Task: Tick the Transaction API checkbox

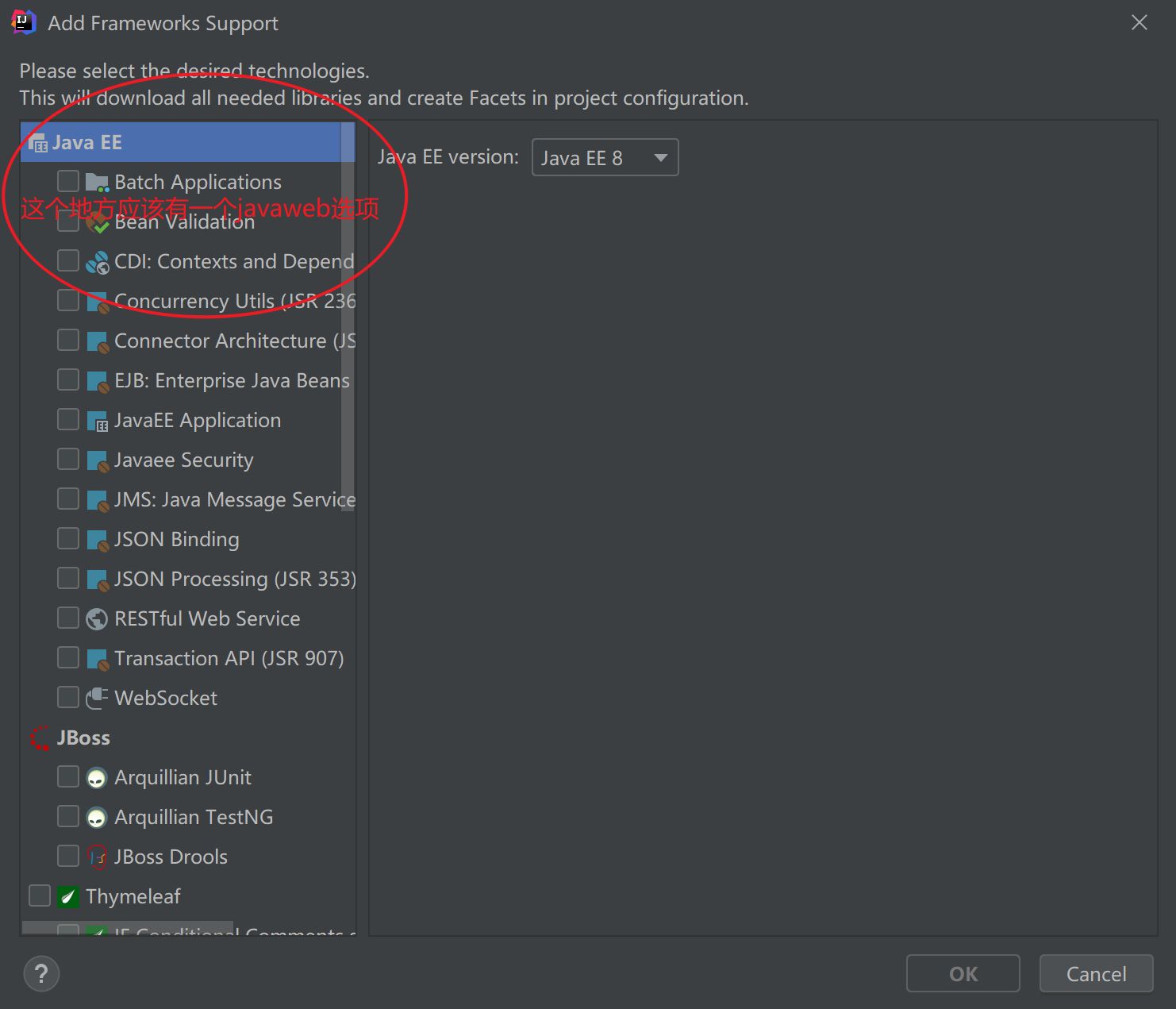Action: [x=68, y=657]
